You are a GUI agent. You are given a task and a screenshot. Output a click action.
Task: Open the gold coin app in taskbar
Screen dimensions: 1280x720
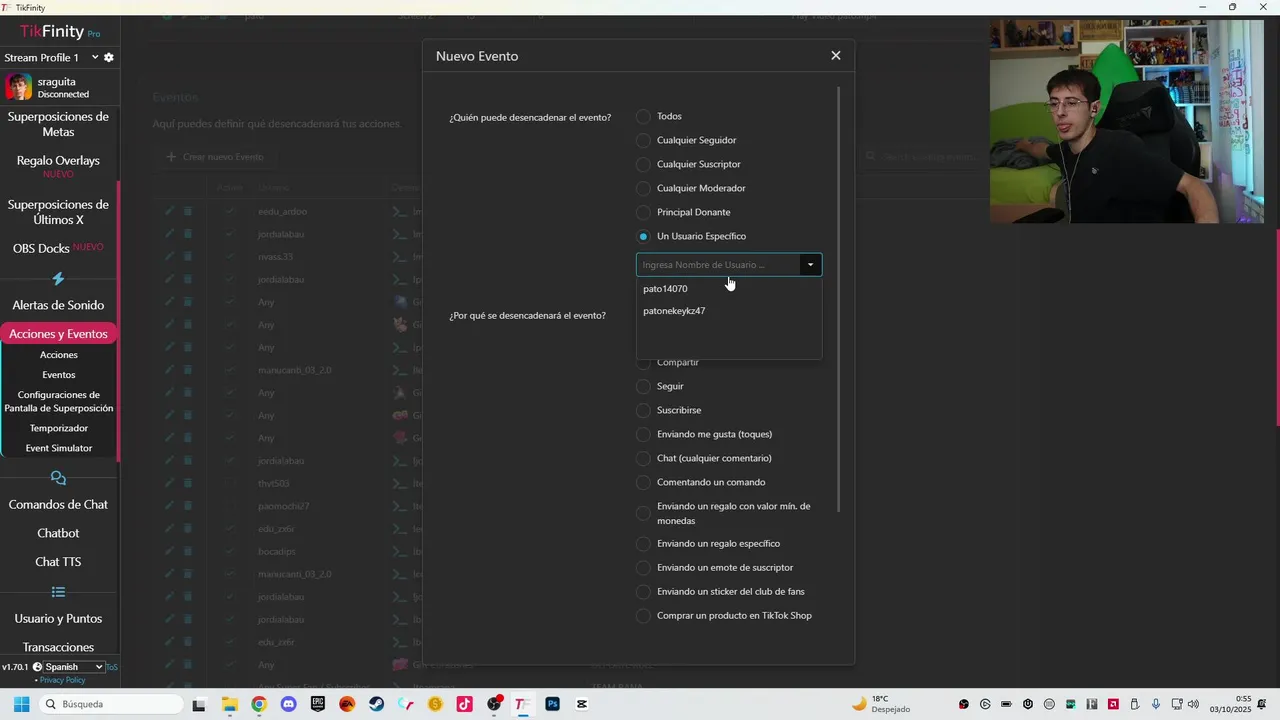click(x=435, y=704)
